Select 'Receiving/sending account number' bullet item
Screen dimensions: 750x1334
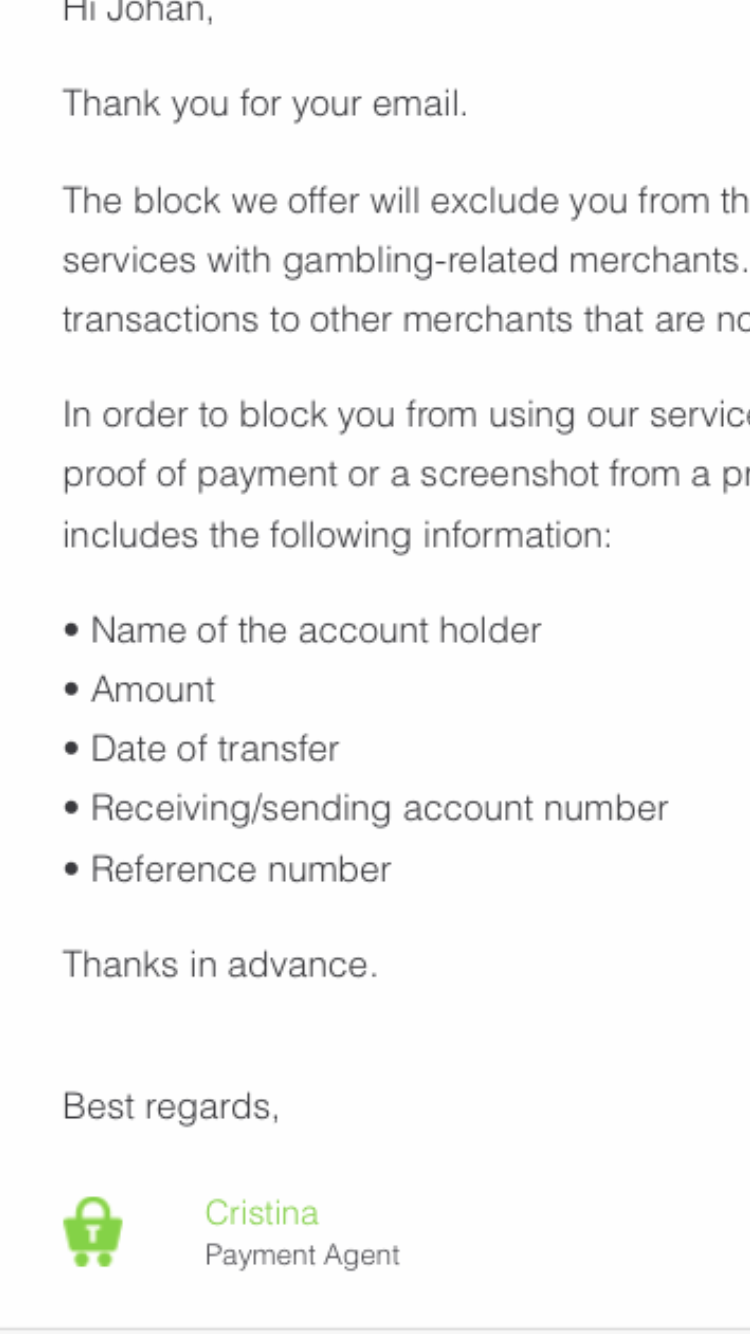click(x=379, y=808)
